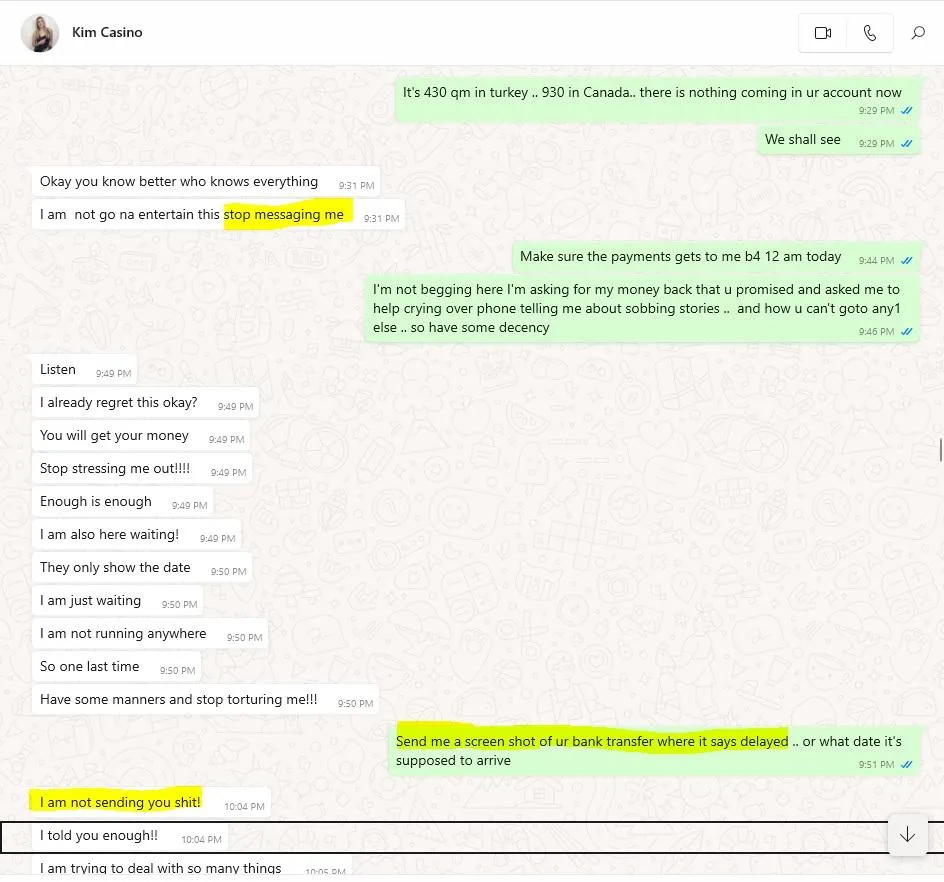Viewport: 944px width, 882px height.
Task: Click read ticks on the 9:46 PM message
Action: 907,332
